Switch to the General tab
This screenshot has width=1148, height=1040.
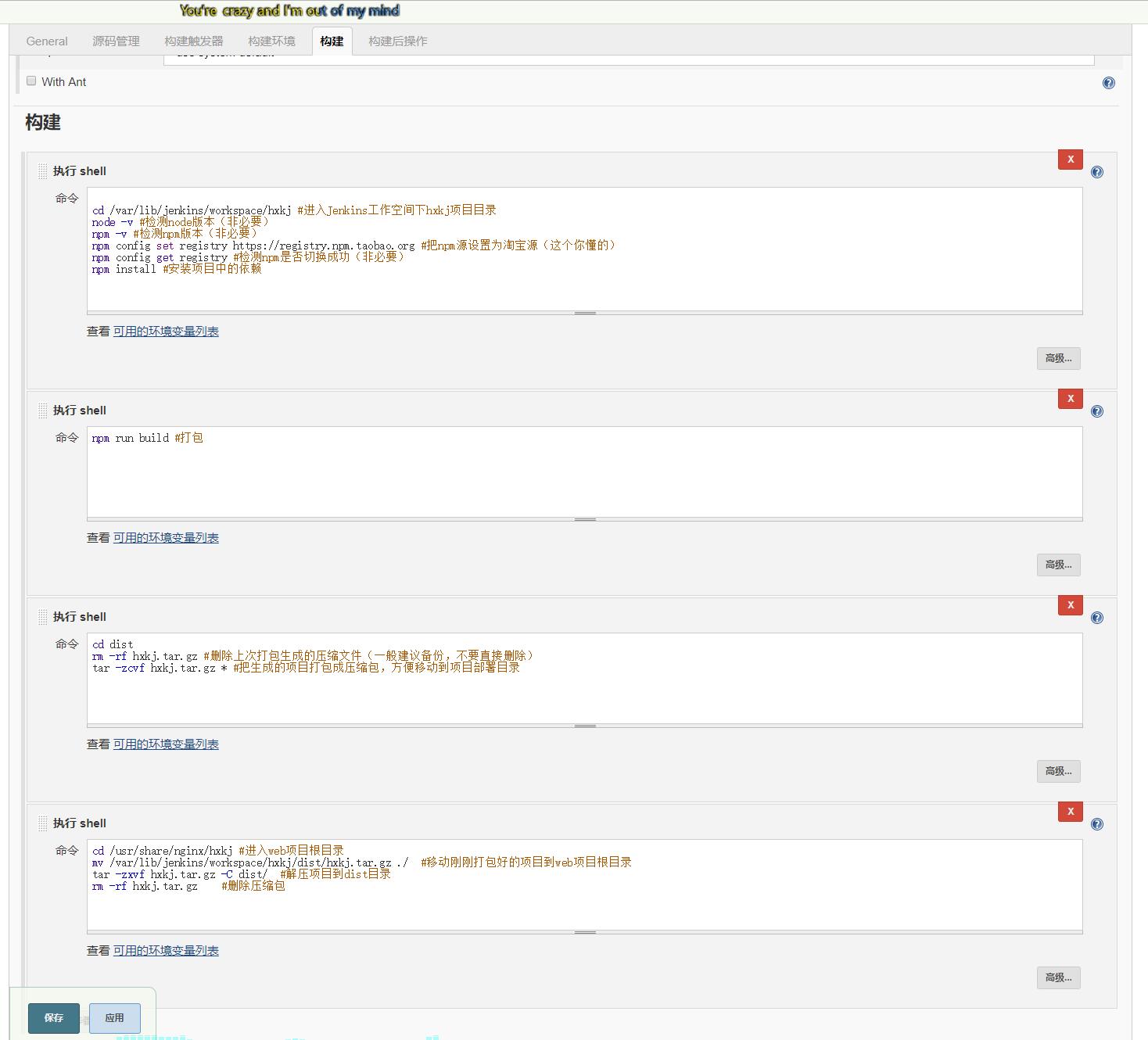click(x=47, y=41)
